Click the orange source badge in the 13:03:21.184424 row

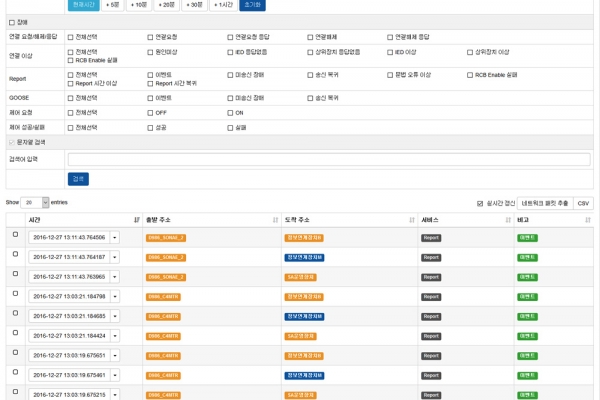pos(163,336)
